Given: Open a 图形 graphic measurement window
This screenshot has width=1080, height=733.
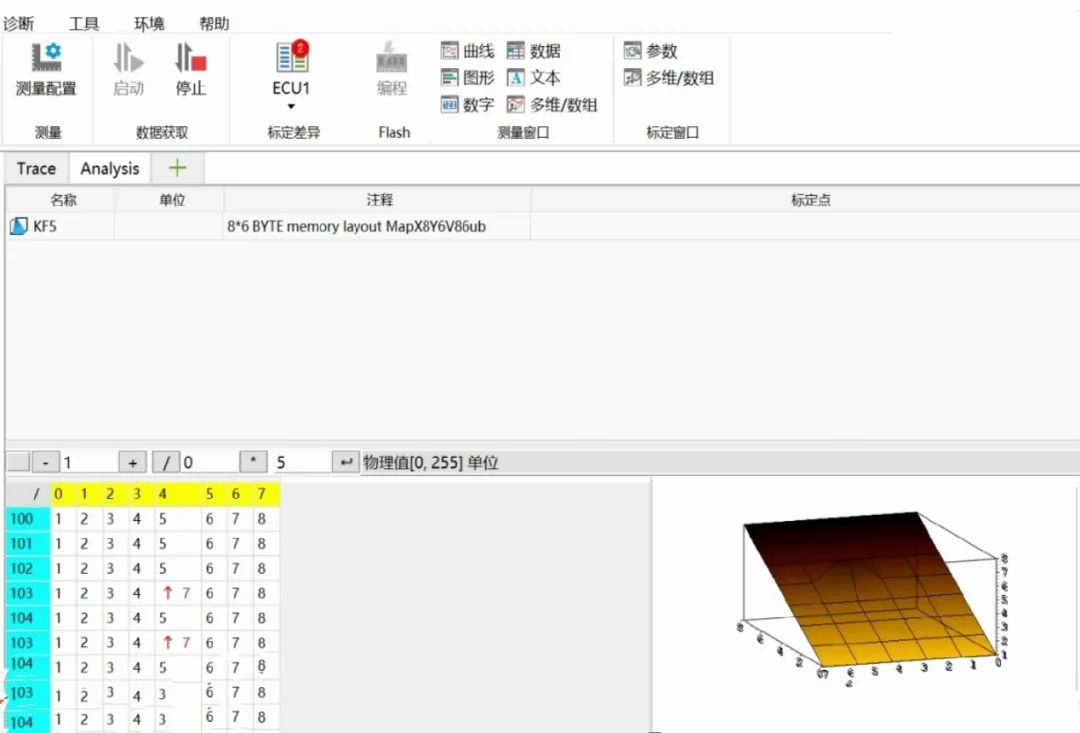Looking at the screenshot, I should 468,78.
